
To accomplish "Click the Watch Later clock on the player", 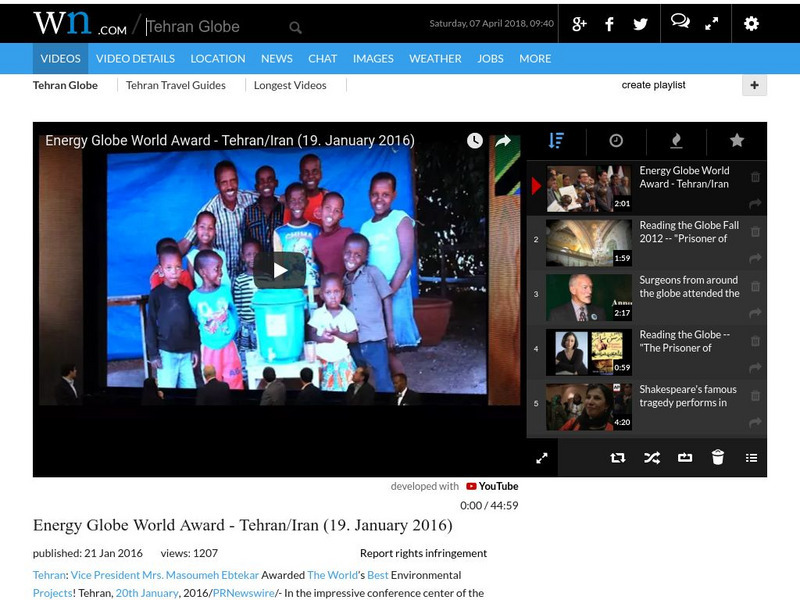I will point(473,142).
